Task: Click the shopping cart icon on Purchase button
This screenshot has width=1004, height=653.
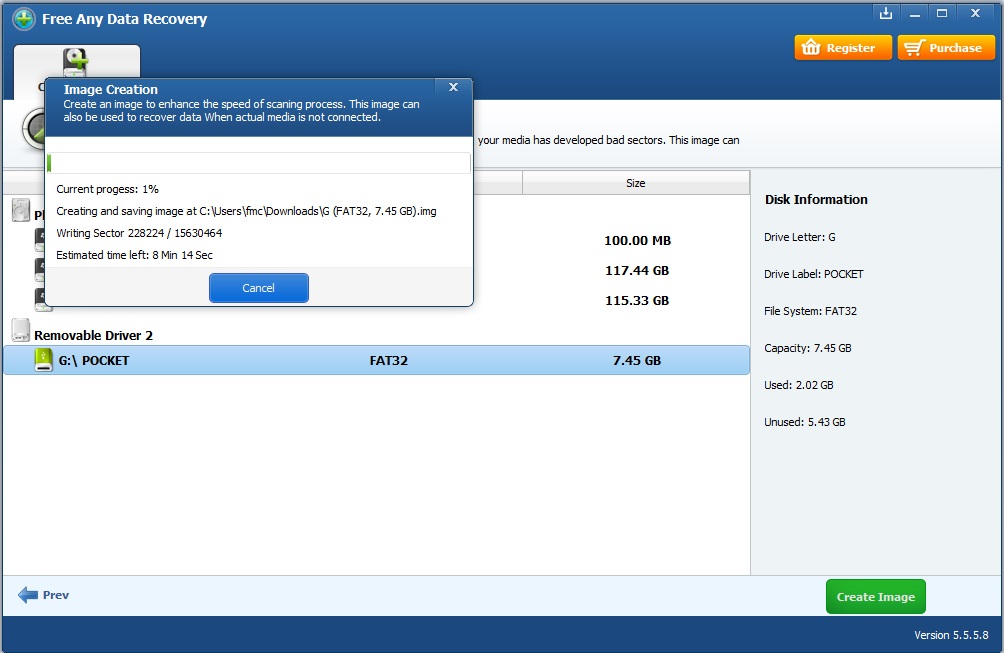Action: [915, 47]
